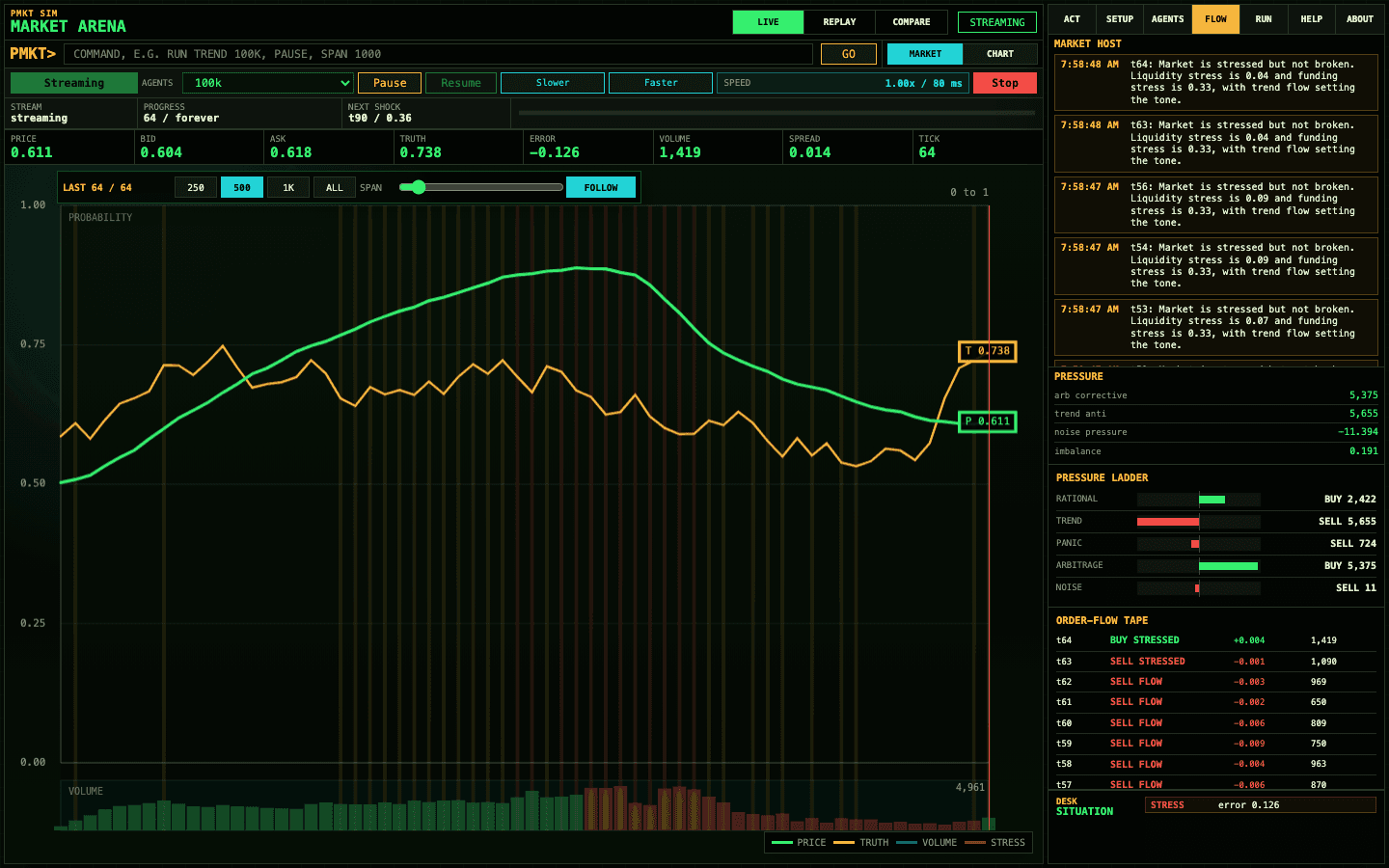This screenshot has height=868, width=1389.
Task: Select the t56 market host message
Action: coord(1216,204)
